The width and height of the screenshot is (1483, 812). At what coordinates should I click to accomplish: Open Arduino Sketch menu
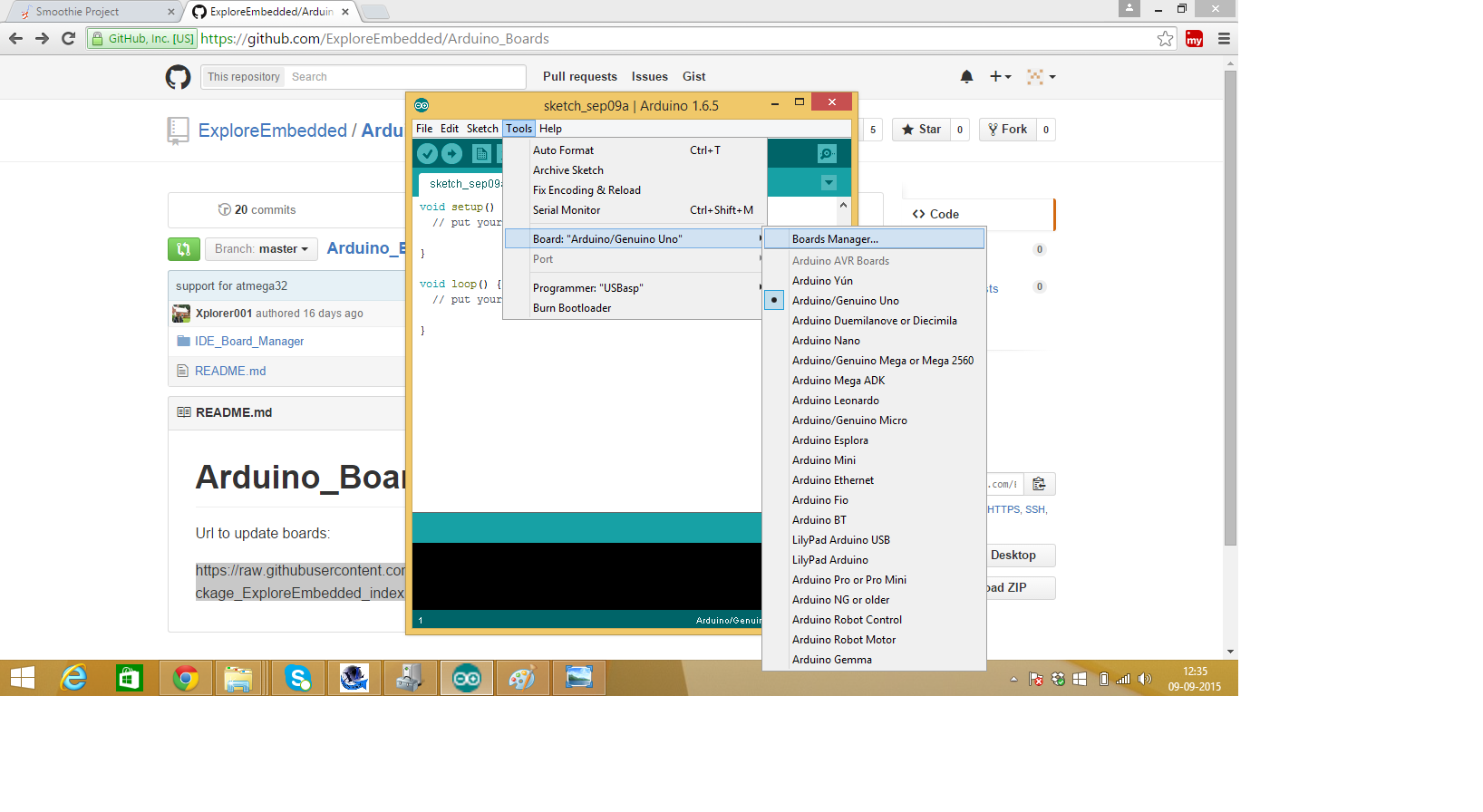(482, 129)
